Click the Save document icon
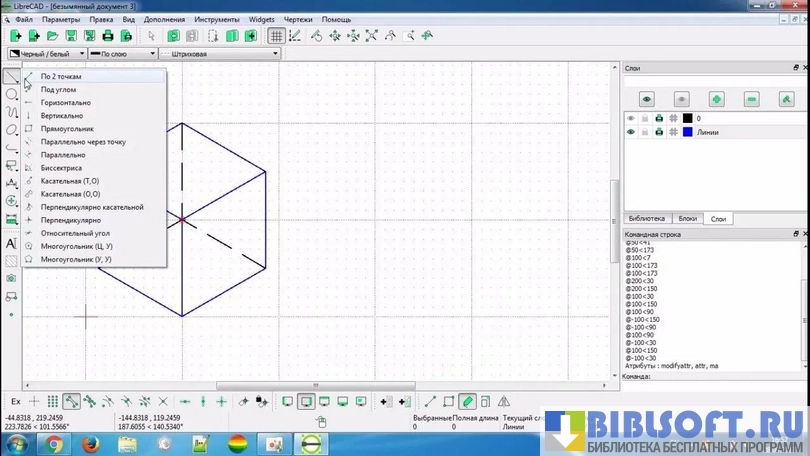Image resolution: width=810 pixels, height=456 pixels. (x=70, y=36)
